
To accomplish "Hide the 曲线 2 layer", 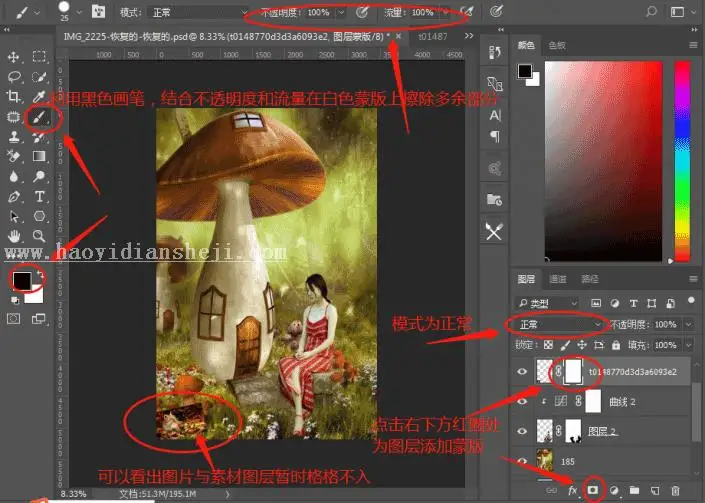I will (522, 401).
